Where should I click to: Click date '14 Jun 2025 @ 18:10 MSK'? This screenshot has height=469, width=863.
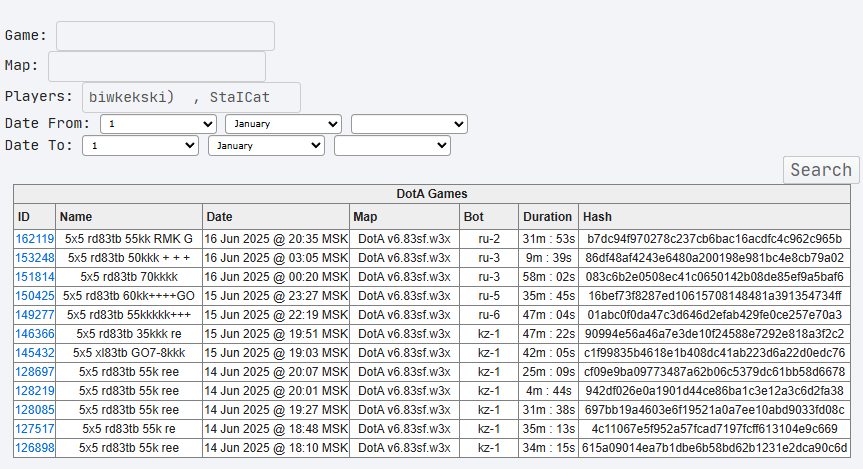276,448
